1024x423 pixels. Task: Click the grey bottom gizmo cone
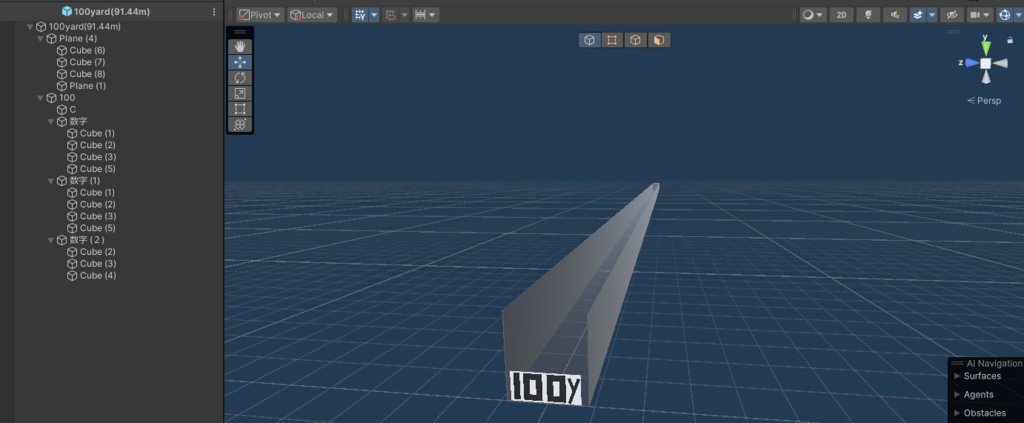(985, 76)
